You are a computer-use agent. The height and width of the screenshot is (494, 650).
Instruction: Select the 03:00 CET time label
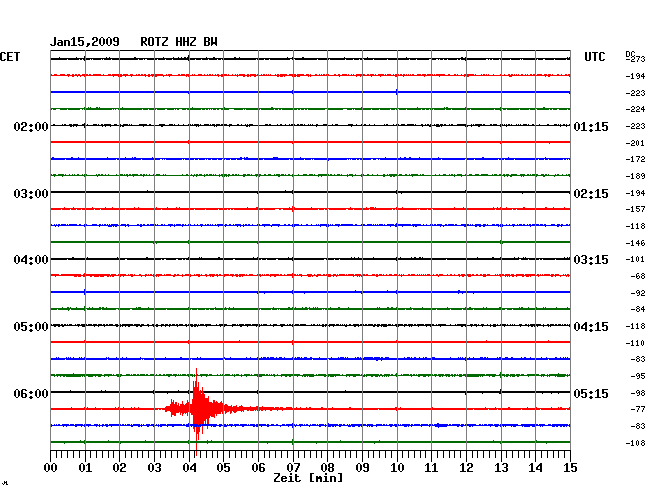pos(31,194)
